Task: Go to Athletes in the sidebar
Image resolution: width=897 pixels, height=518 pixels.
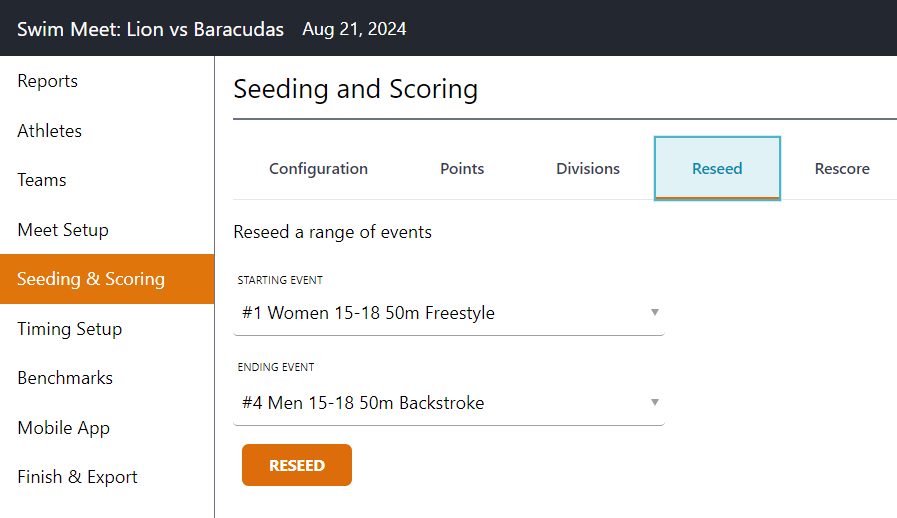Action: [50, 131]
